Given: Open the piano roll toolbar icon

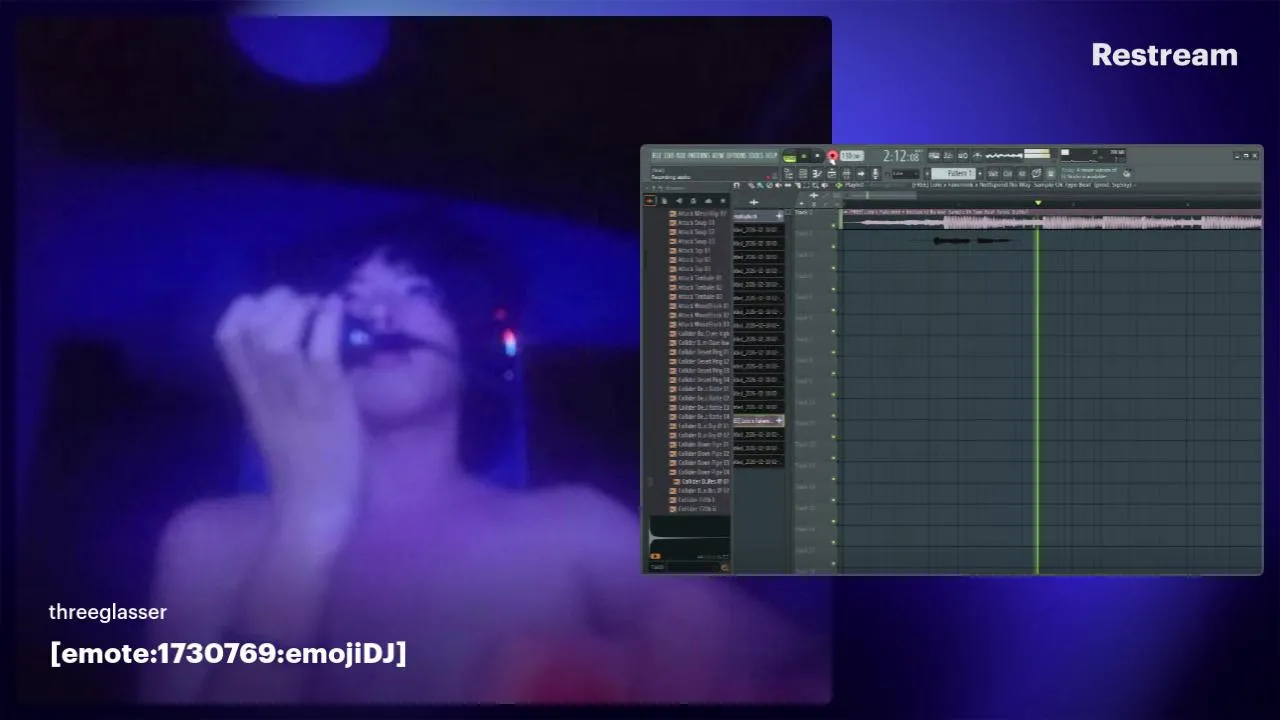Looking at the screenshot, I should (x=817, y=174).
